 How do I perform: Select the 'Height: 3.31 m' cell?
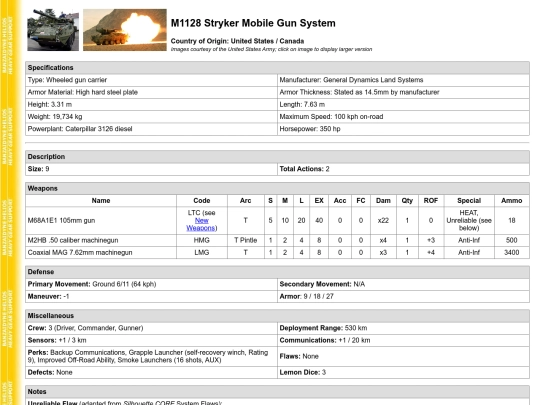click(x=151, y=104)
